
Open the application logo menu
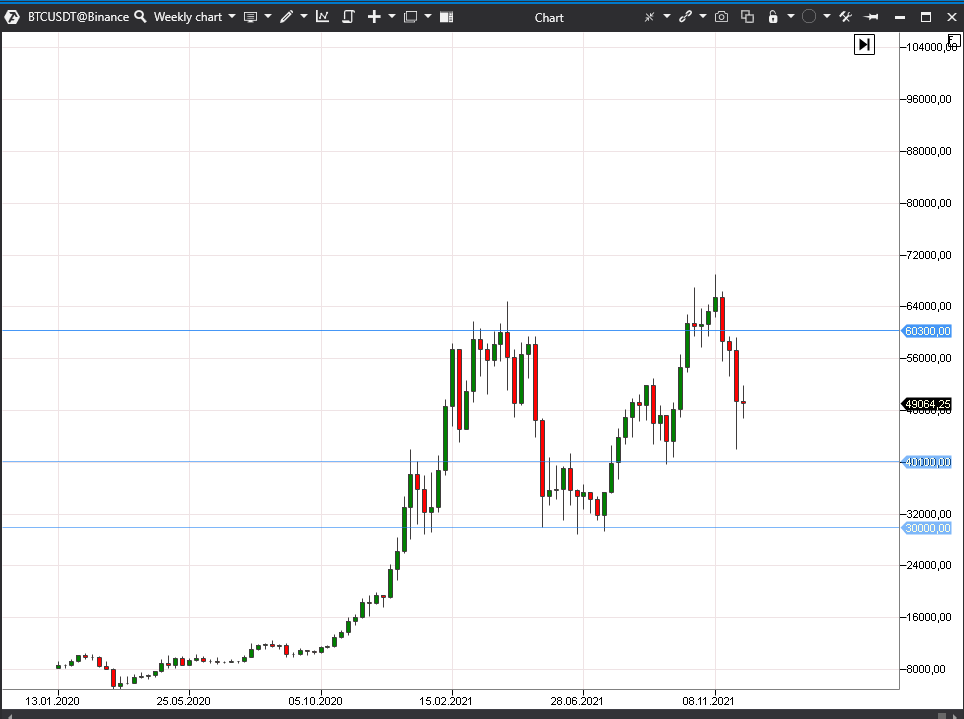[12, 17]
